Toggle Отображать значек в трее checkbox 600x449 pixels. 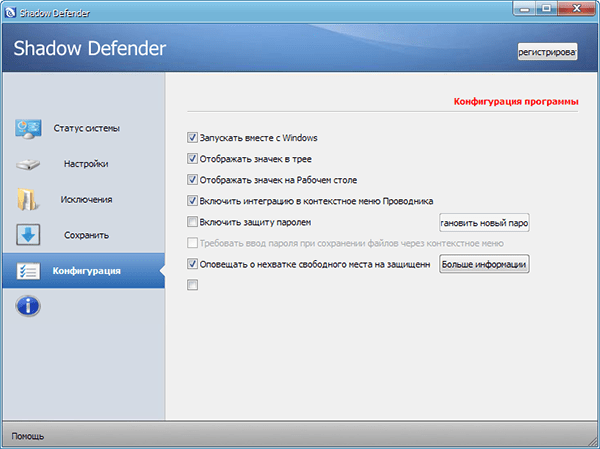(192, 158)
